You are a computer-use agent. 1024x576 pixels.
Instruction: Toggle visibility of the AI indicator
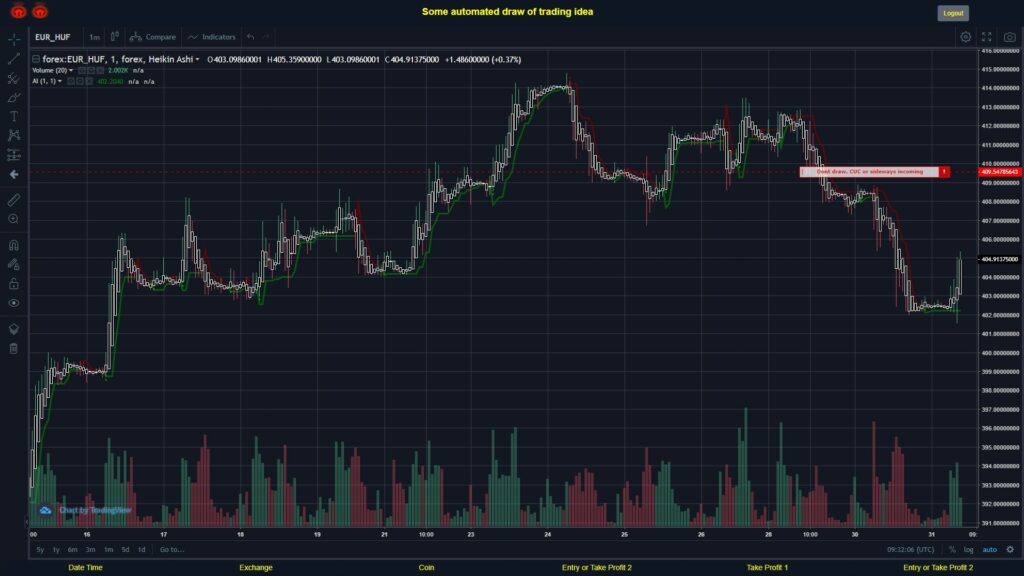point(71,82)
